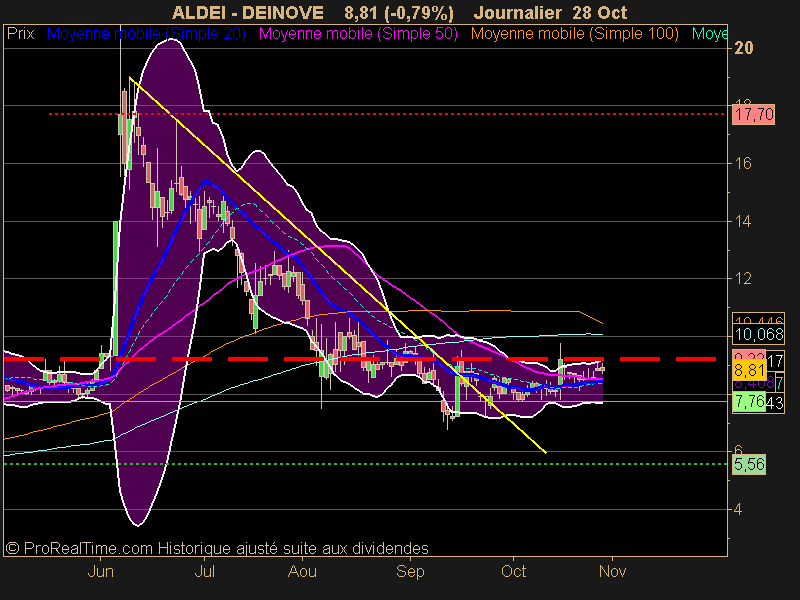Select the Aou label on time axis
Screen dimensions: 800x600
click(x=303, y=571)
